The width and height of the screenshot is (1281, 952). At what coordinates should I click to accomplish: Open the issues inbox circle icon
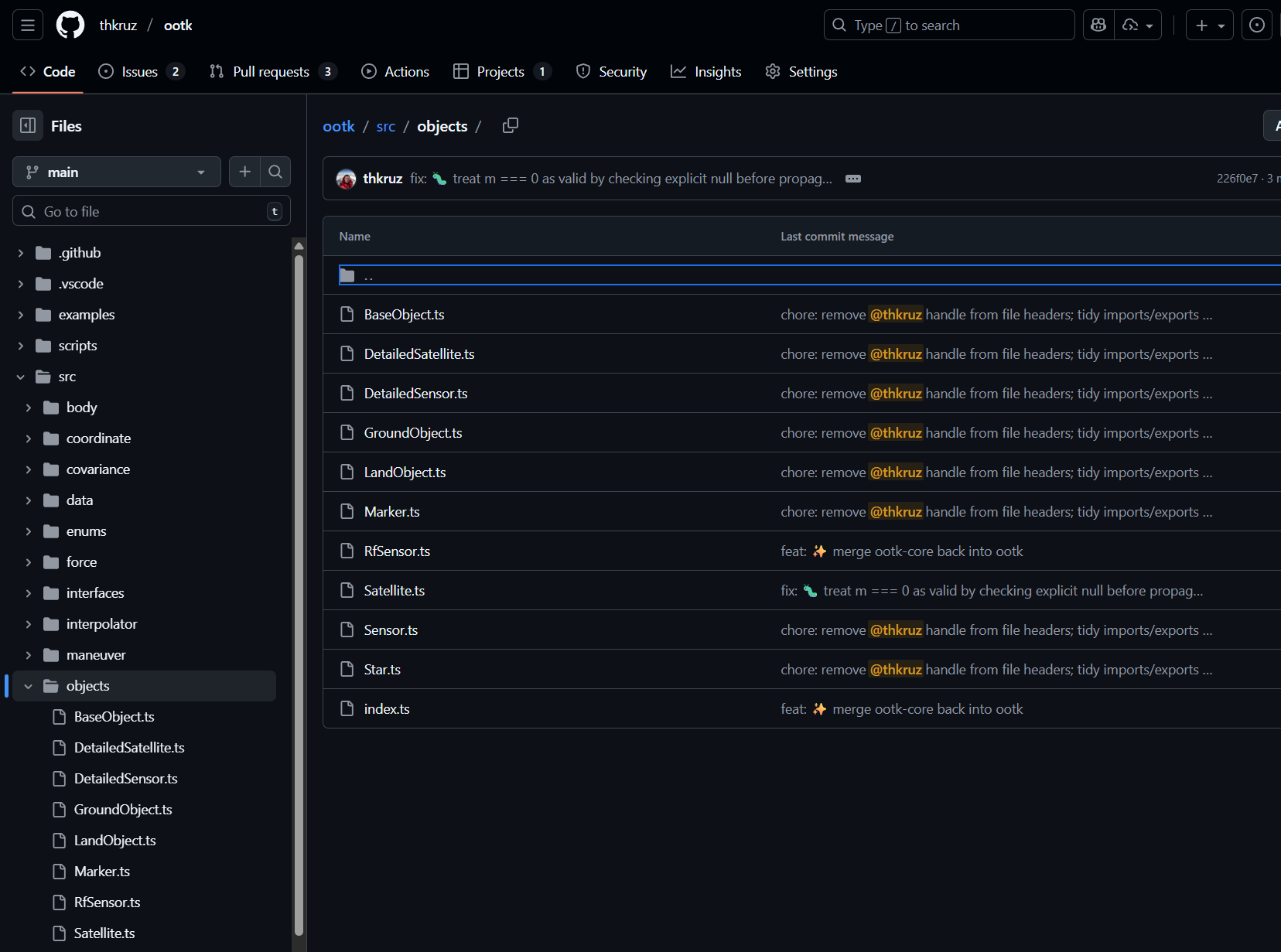(1257, 26)
